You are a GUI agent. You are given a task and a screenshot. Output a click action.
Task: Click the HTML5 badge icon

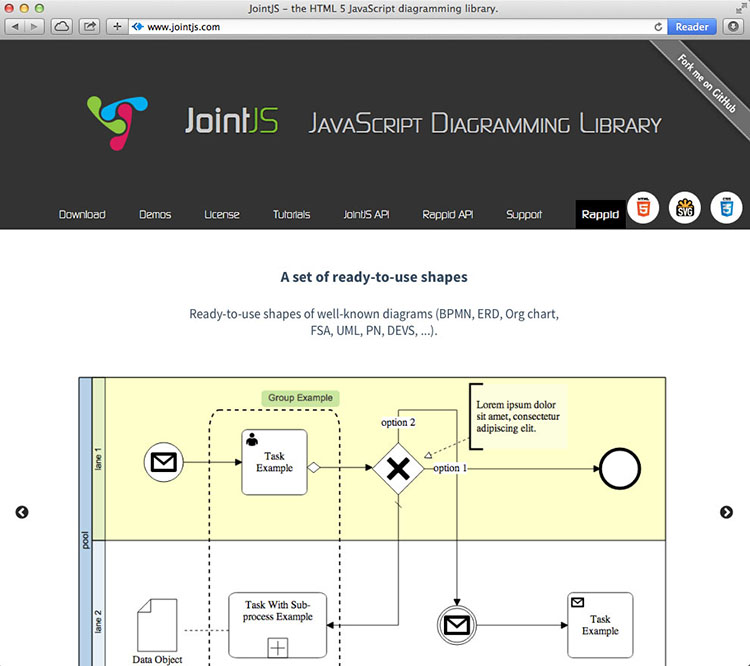[643, 208]
